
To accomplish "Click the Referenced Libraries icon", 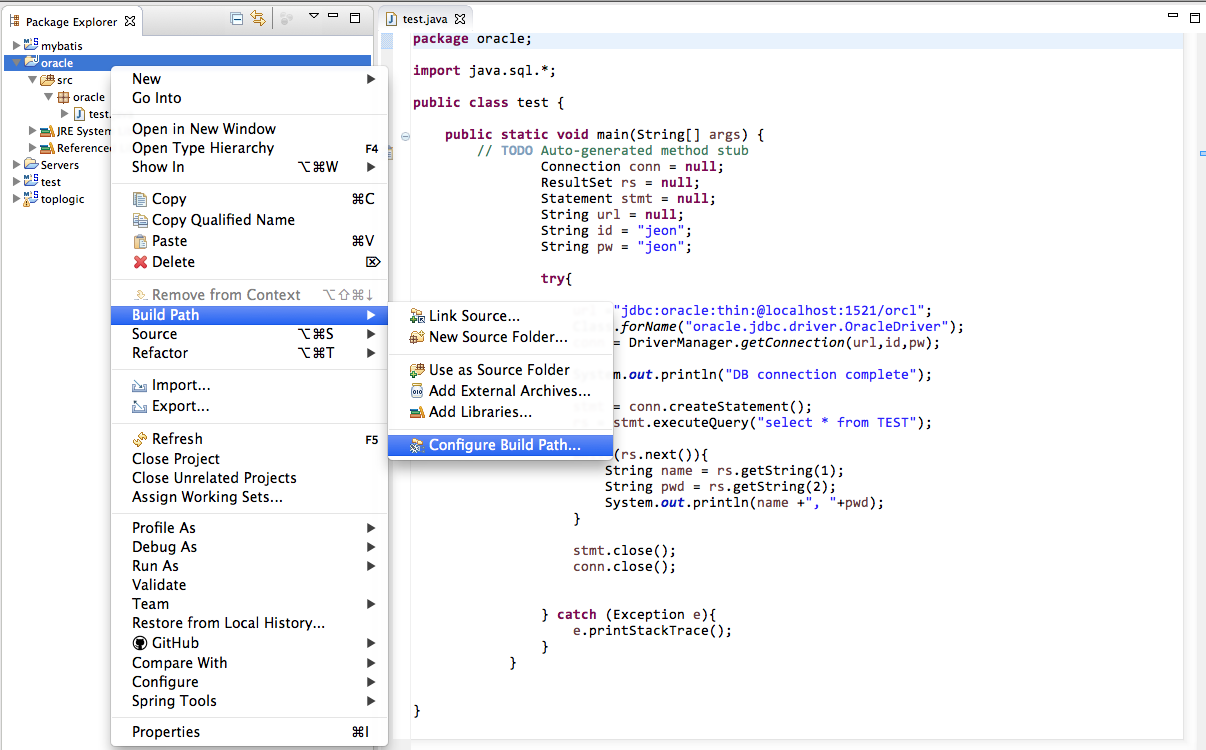I will pos(47,148).
